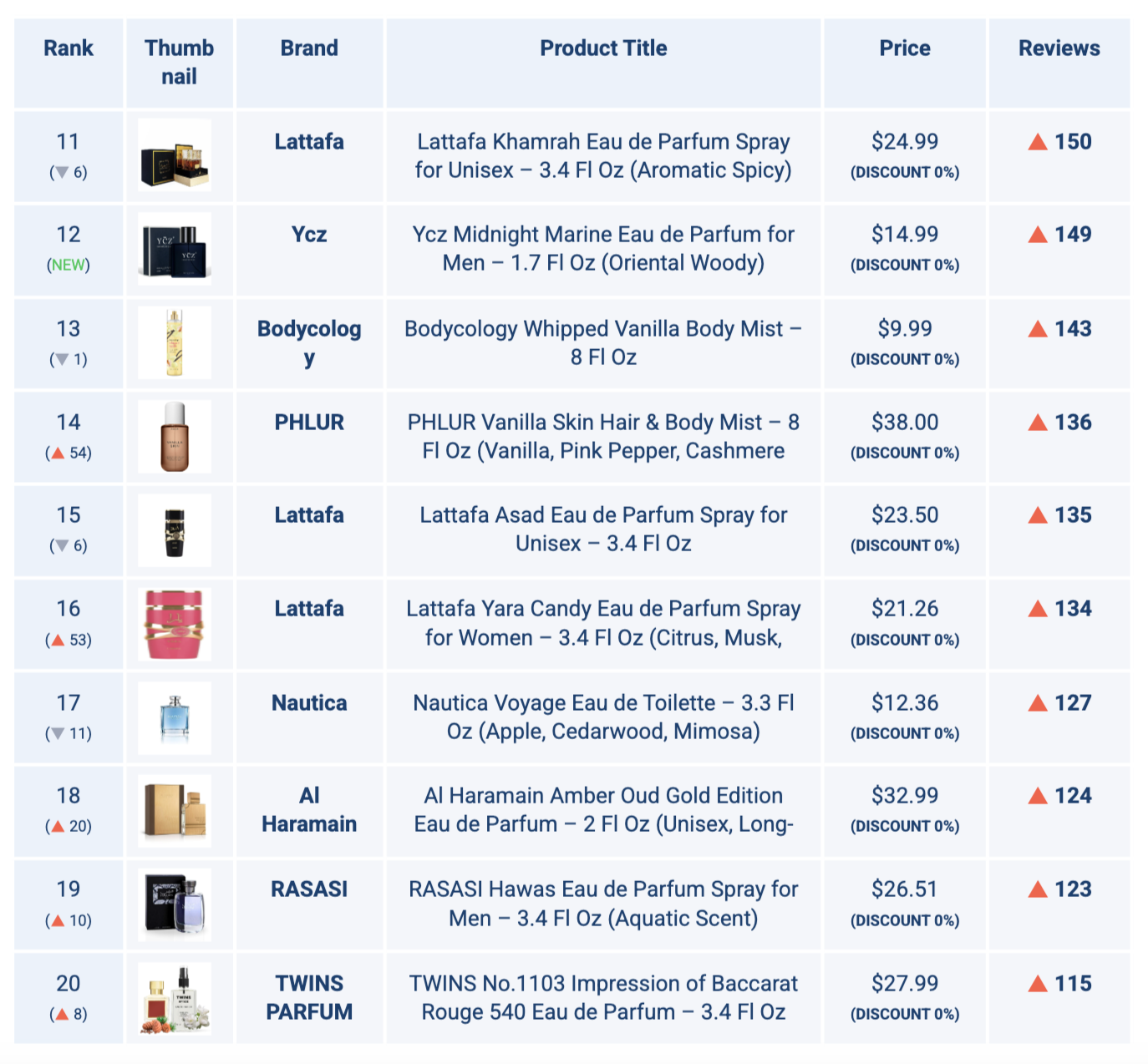Image resolution: width=1148 pixels, height=1064 pixels.
Task: Click the Lattafa Yara Candy pink bottle thumbnail
Action: click(175, 624)
